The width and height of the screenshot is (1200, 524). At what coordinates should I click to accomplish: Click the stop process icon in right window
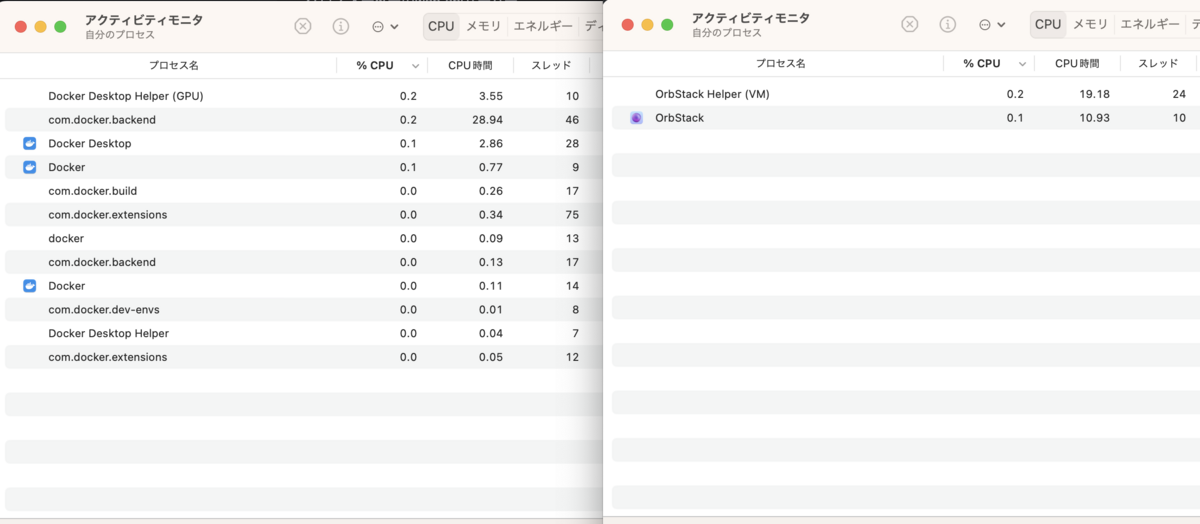tap(910, 24)
